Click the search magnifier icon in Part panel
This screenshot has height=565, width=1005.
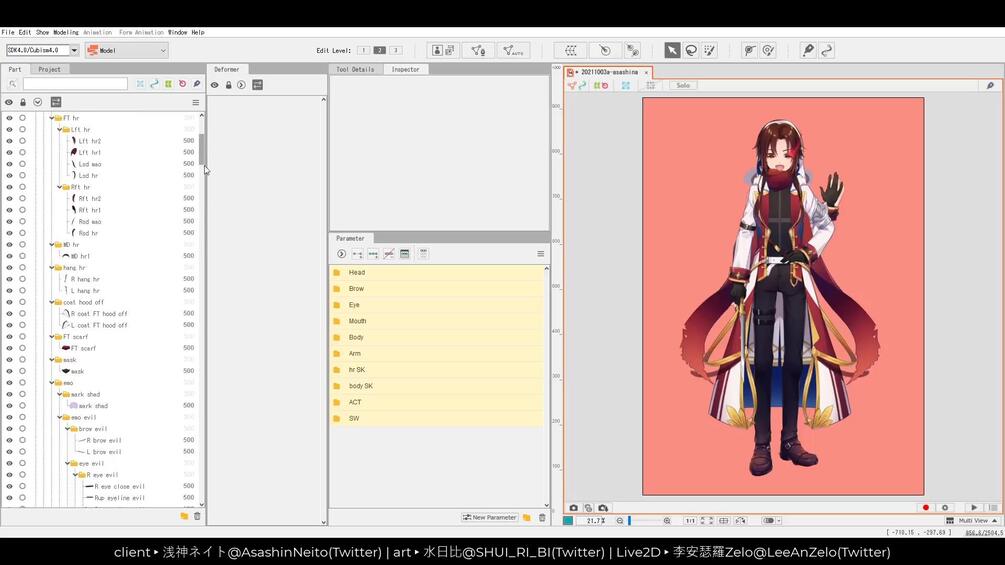coord(12,84)
